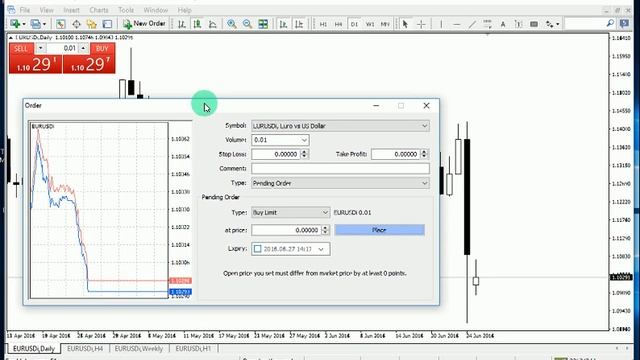The width and height of the screenshot is (640, 360).
Task: Select the text A tool
Action: coord(503,24)
